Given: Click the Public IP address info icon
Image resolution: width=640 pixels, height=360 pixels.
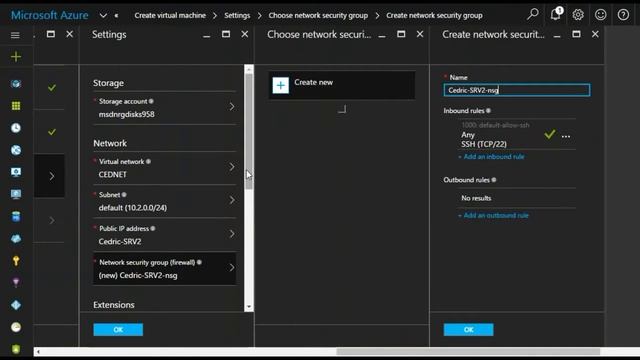Looking at the screenshot, I should 153,229.
